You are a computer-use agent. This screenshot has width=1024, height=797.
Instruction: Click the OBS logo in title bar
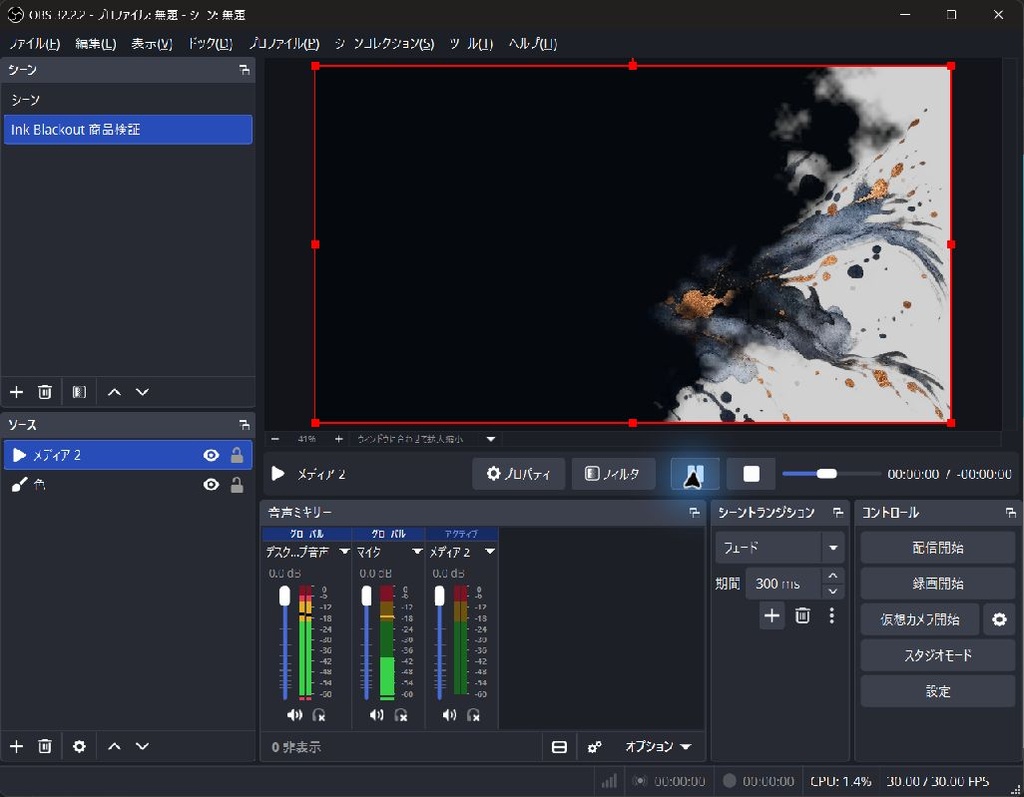pyautogui.click(x=15, y=14)
